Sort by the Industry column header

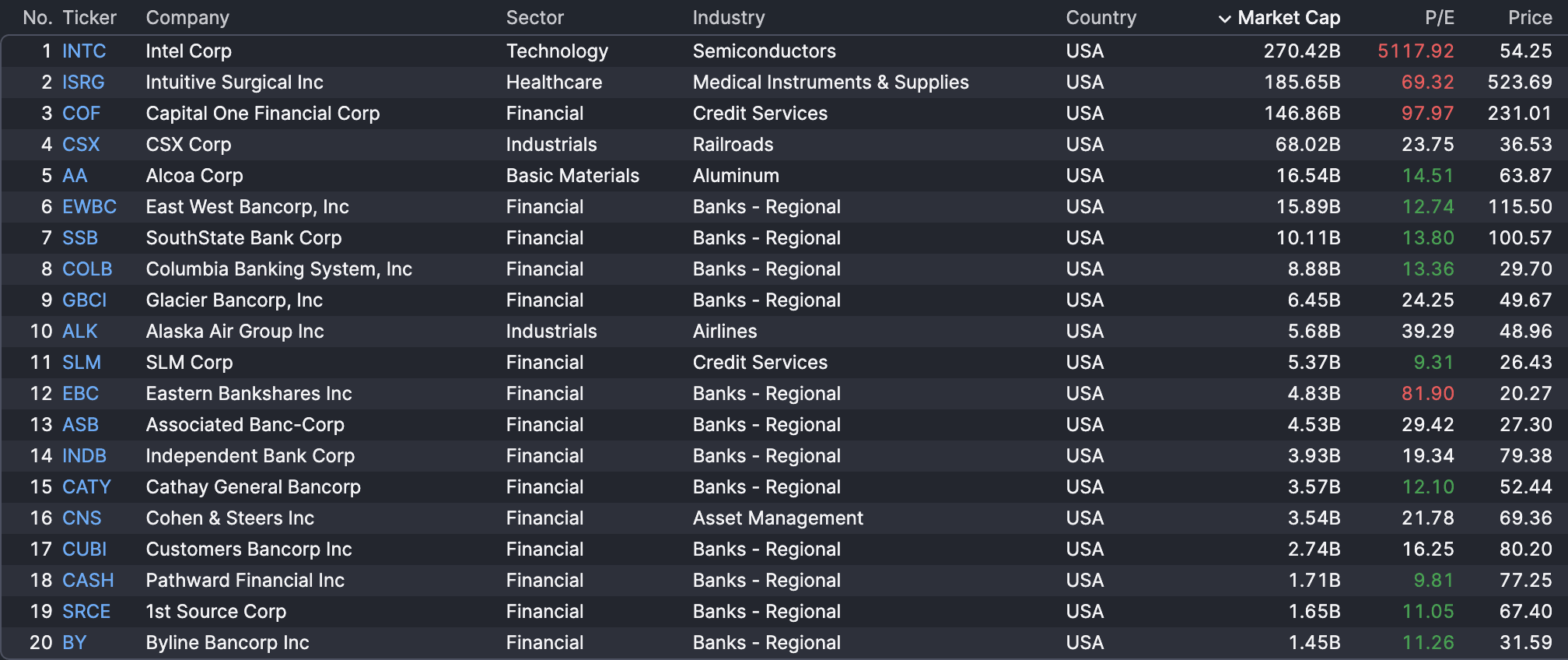click(x=729, y=18)
